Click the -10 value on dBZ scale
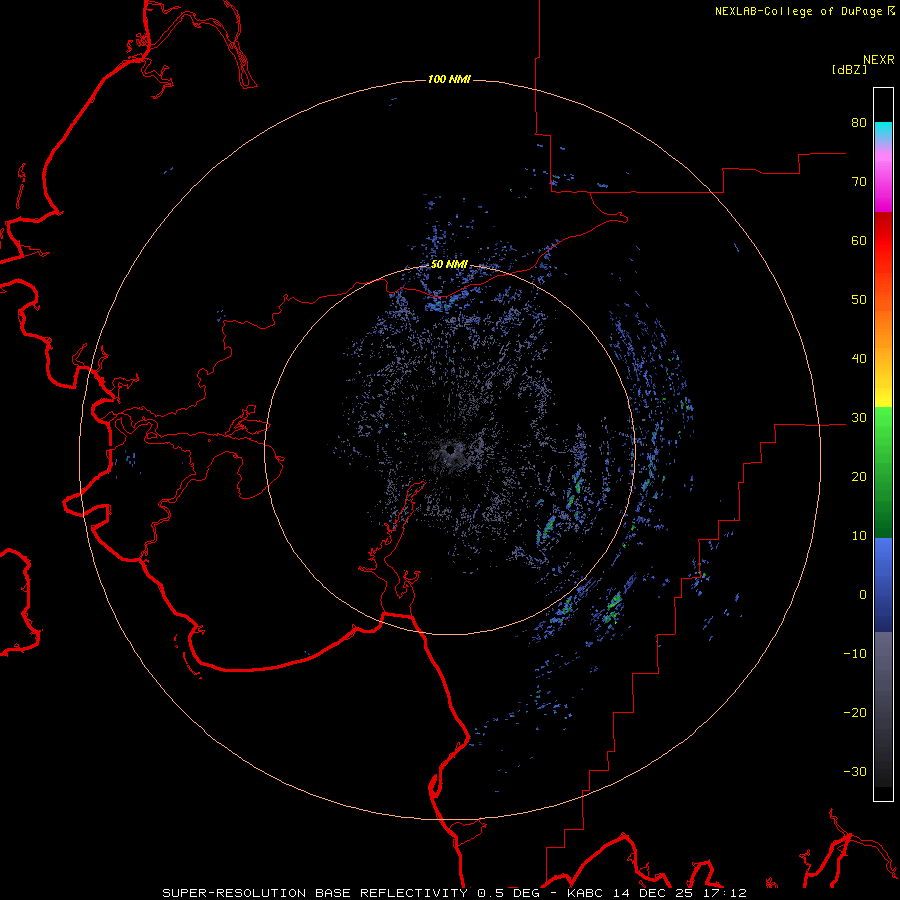This screenshot has height=900, width=900. point(855,654)
